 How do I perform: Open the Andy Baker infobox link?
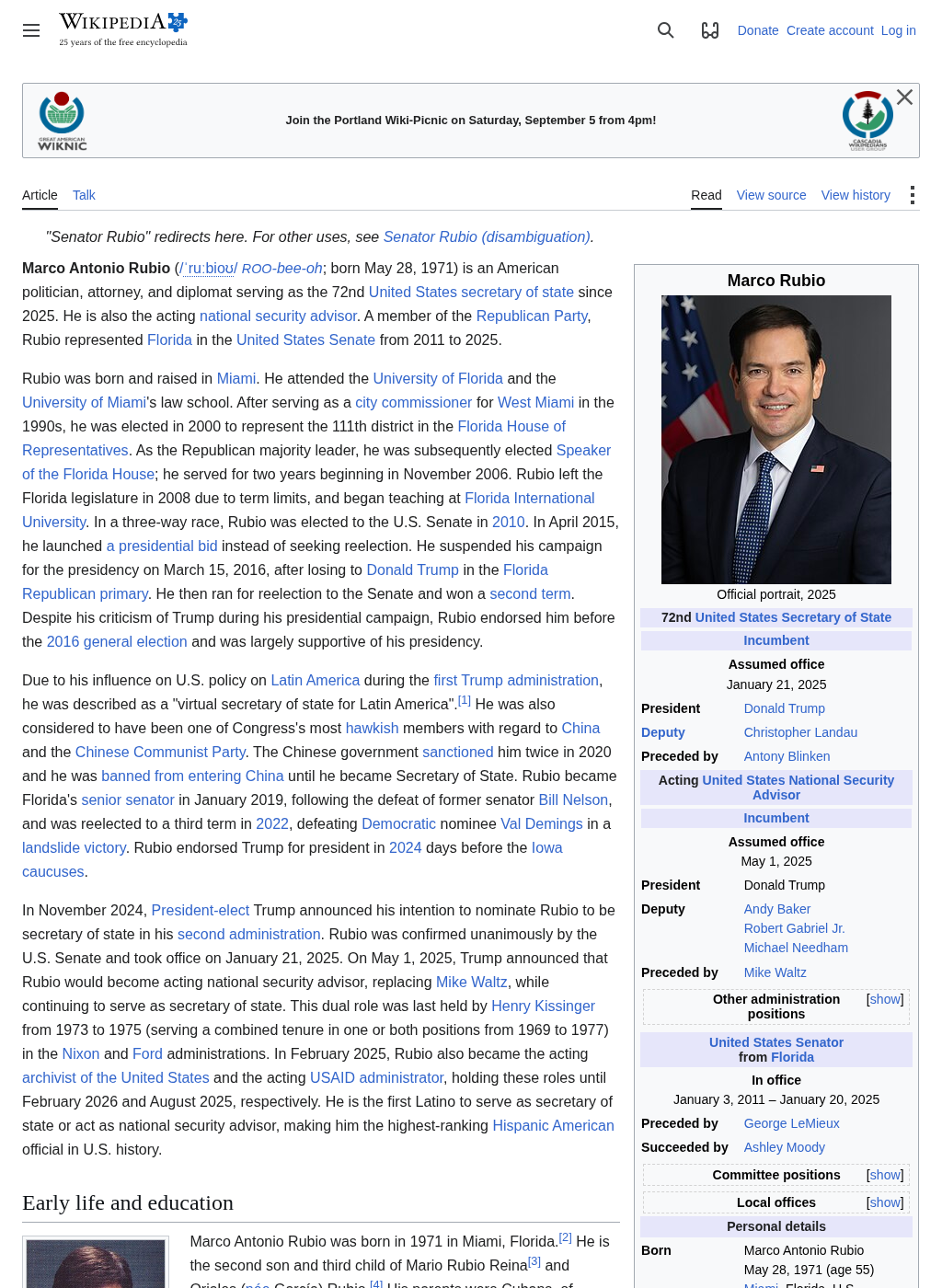[777, 909]
